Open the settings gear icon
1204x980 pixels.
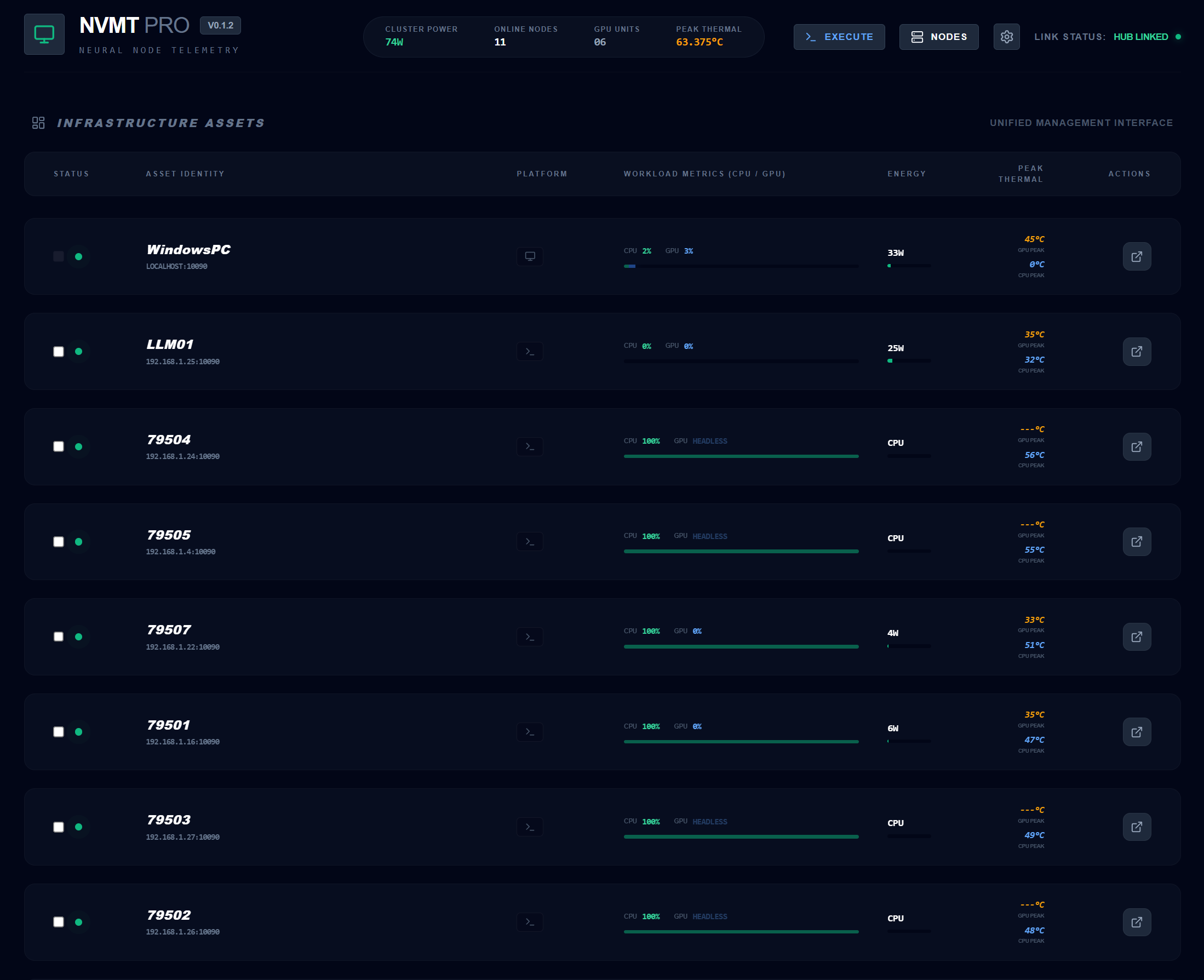pyautogui.click(x=1006, y=36)
